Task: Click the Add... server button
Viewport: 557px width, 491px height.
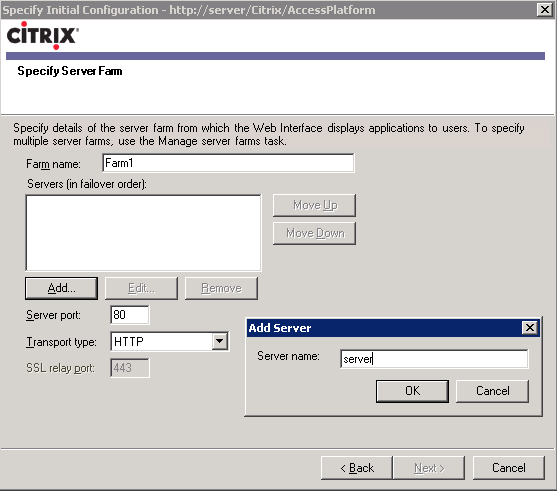Action: point(61,288)
